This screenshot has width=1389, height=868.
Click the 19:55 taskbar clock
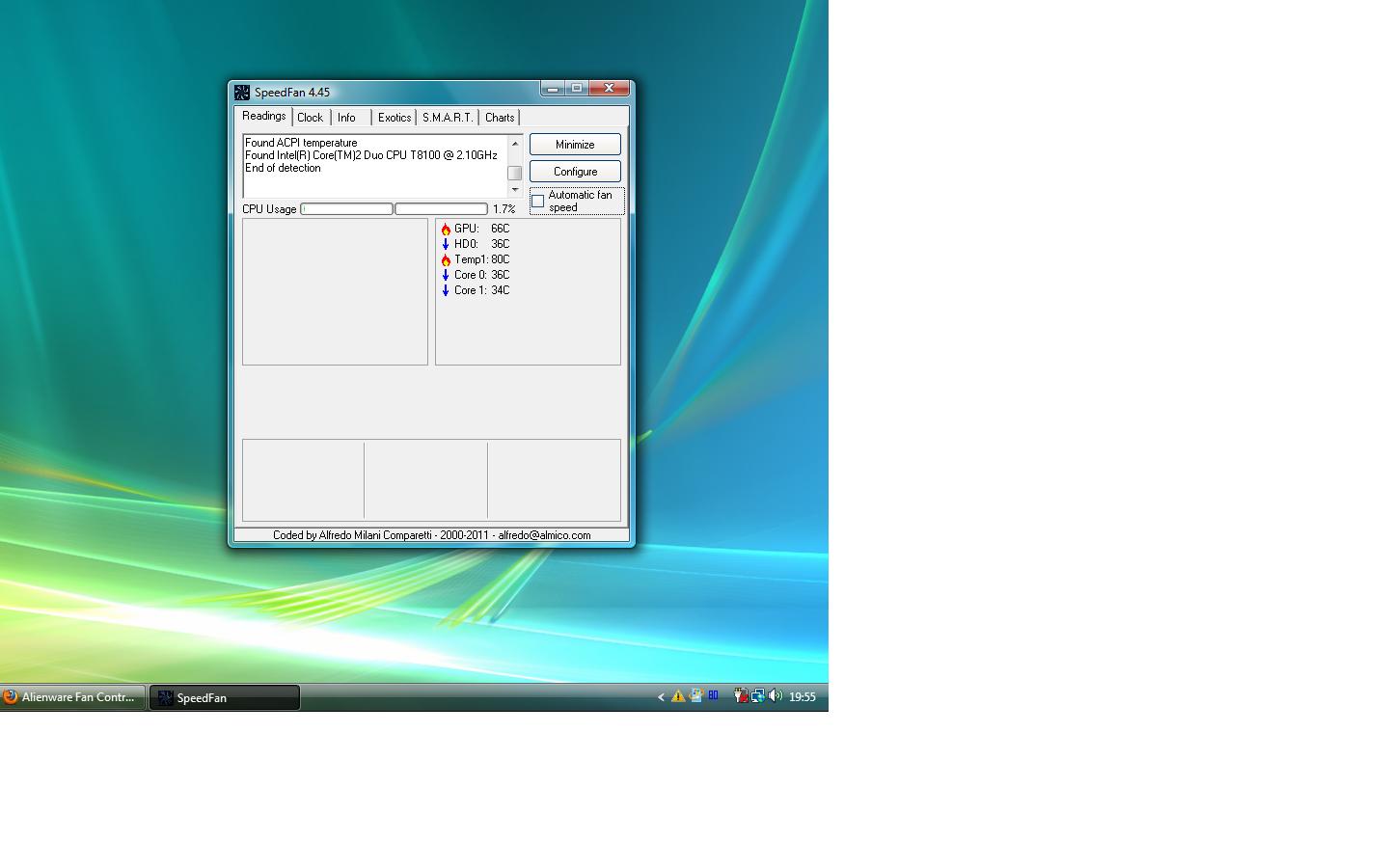click(x=803, y=696)
